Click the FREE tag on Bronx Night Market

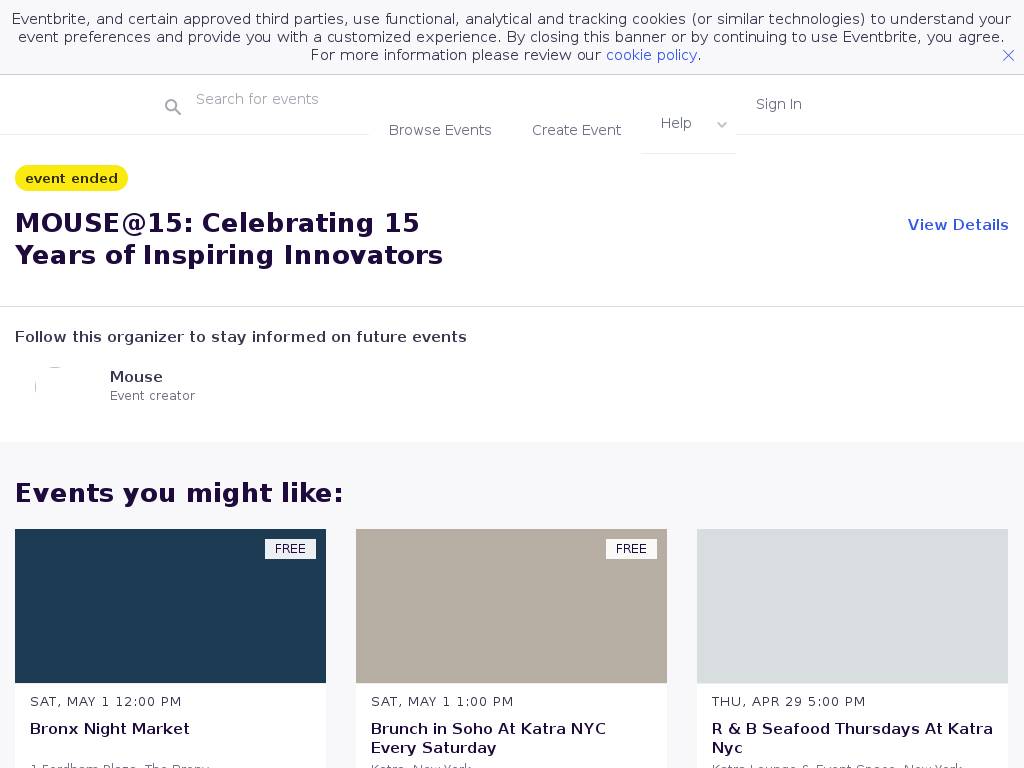[290, 549]
